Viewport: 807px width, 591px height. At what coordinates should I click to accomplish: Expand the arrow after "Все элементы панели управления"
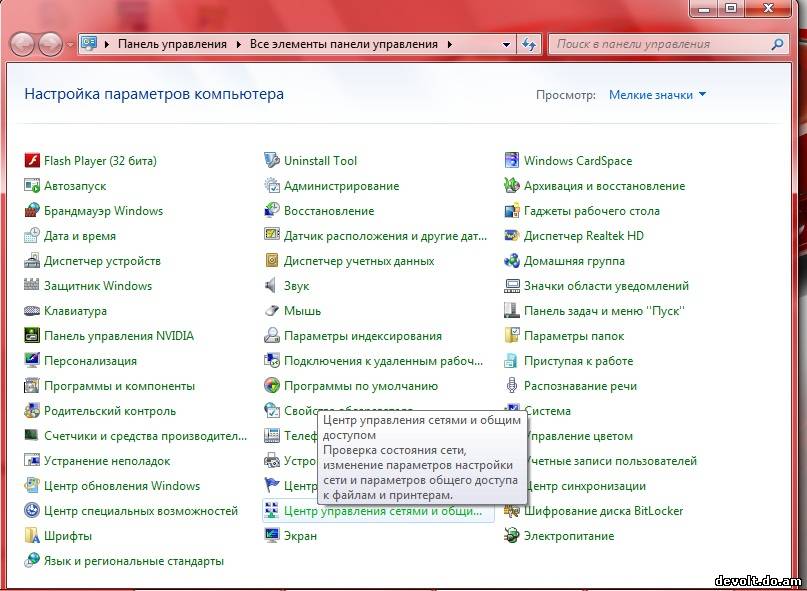pos(450,45)
